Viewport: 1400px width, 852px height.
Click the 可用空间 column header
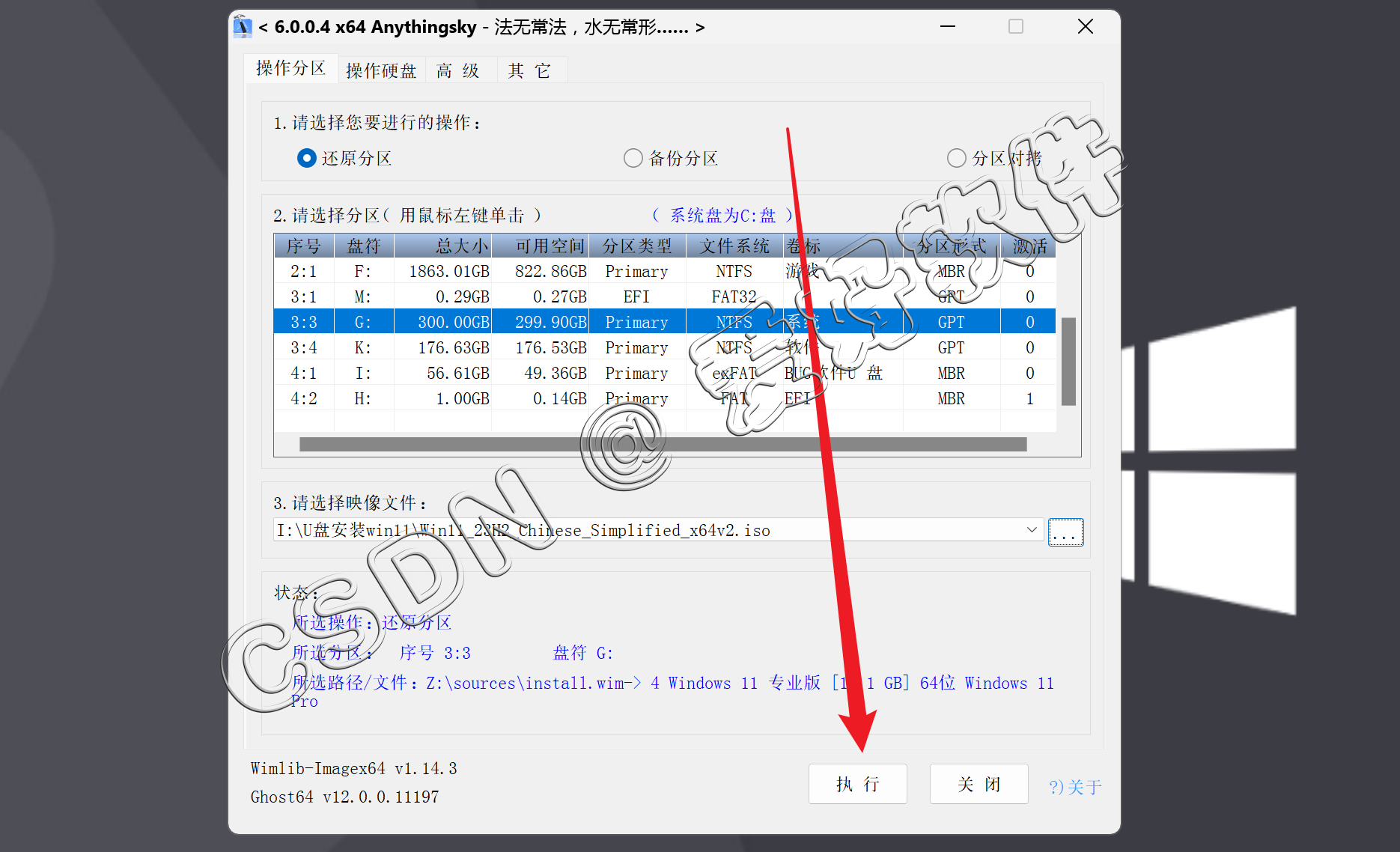(x=540, y=246)
